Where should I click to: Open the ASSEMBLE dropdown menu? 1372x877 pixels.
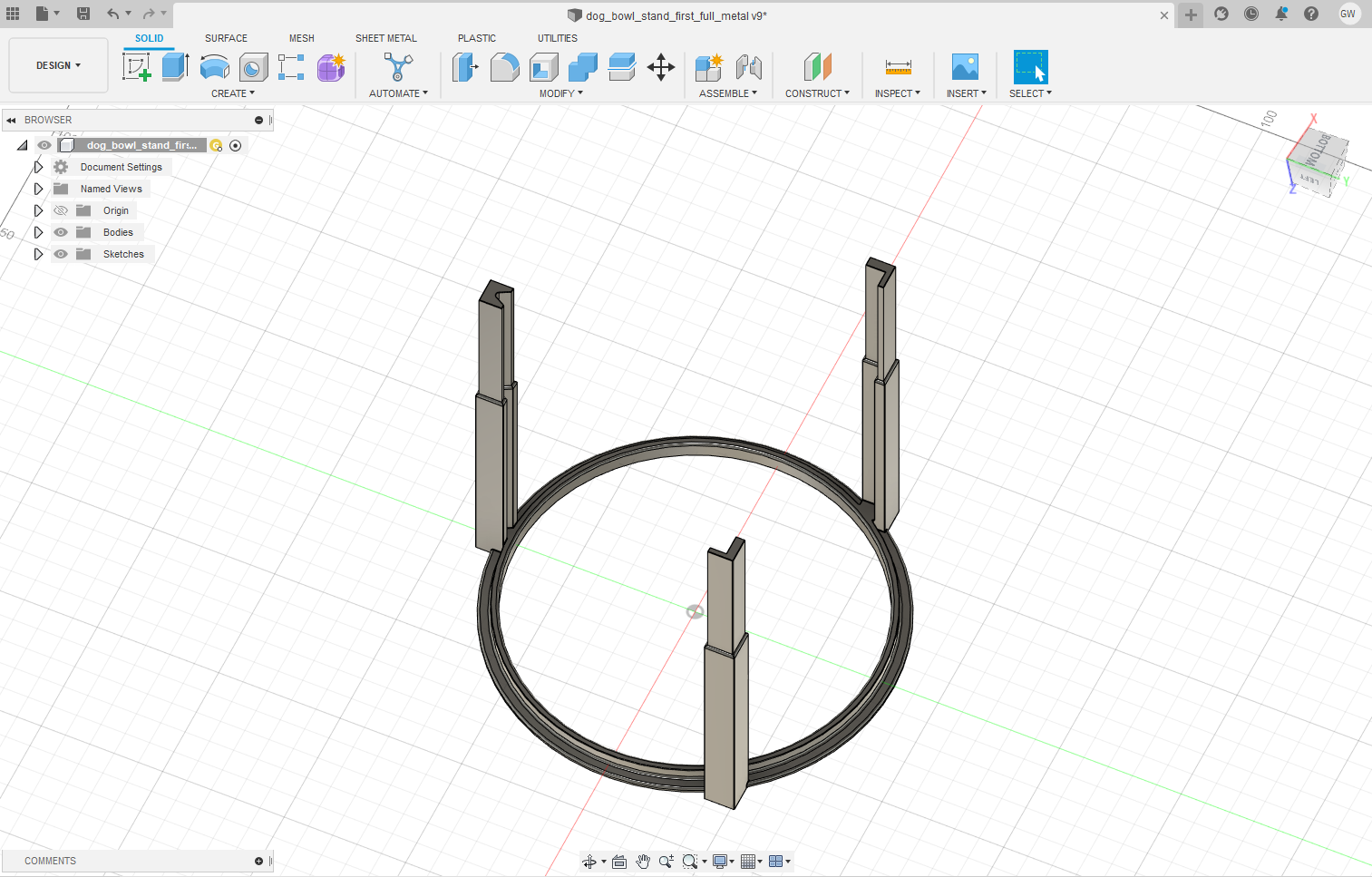[728, 93]
